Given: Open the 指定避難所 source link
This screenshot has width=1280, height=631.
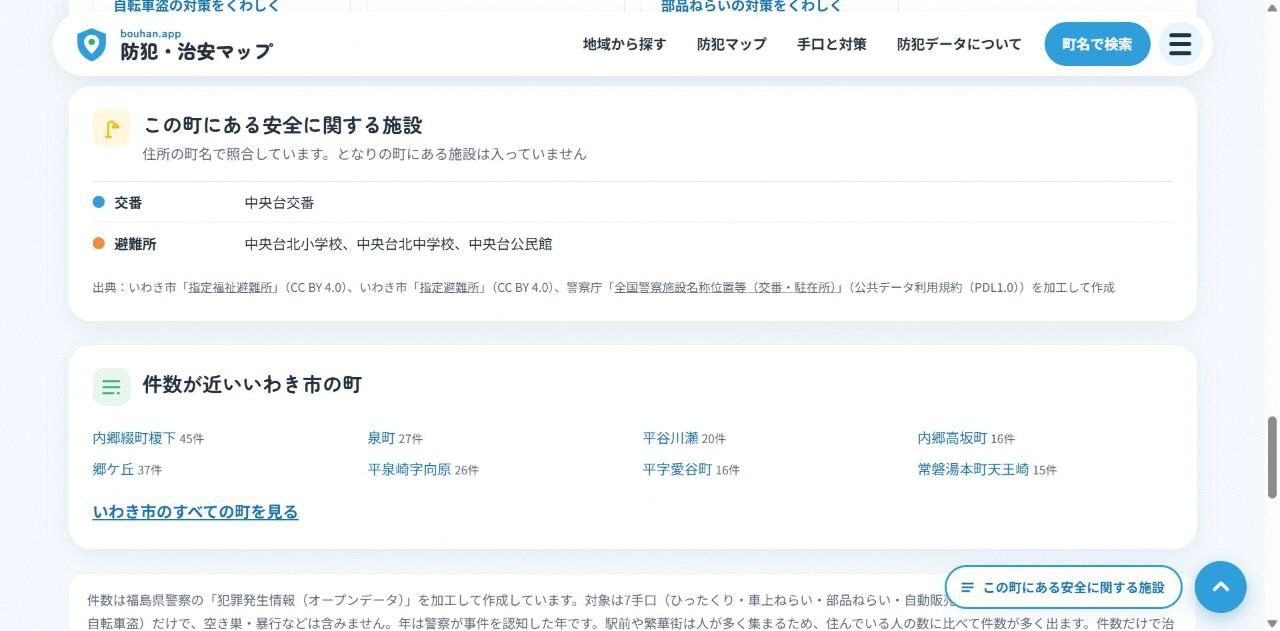Looking at the screenshot, I should pyautogui.click(x=449, y=287).
